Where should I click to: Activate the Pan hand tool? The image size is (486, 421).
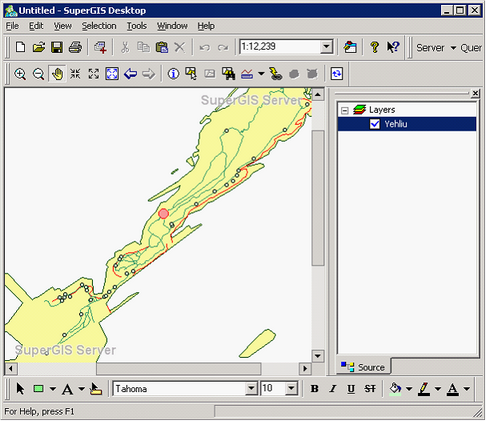point(57,74)
